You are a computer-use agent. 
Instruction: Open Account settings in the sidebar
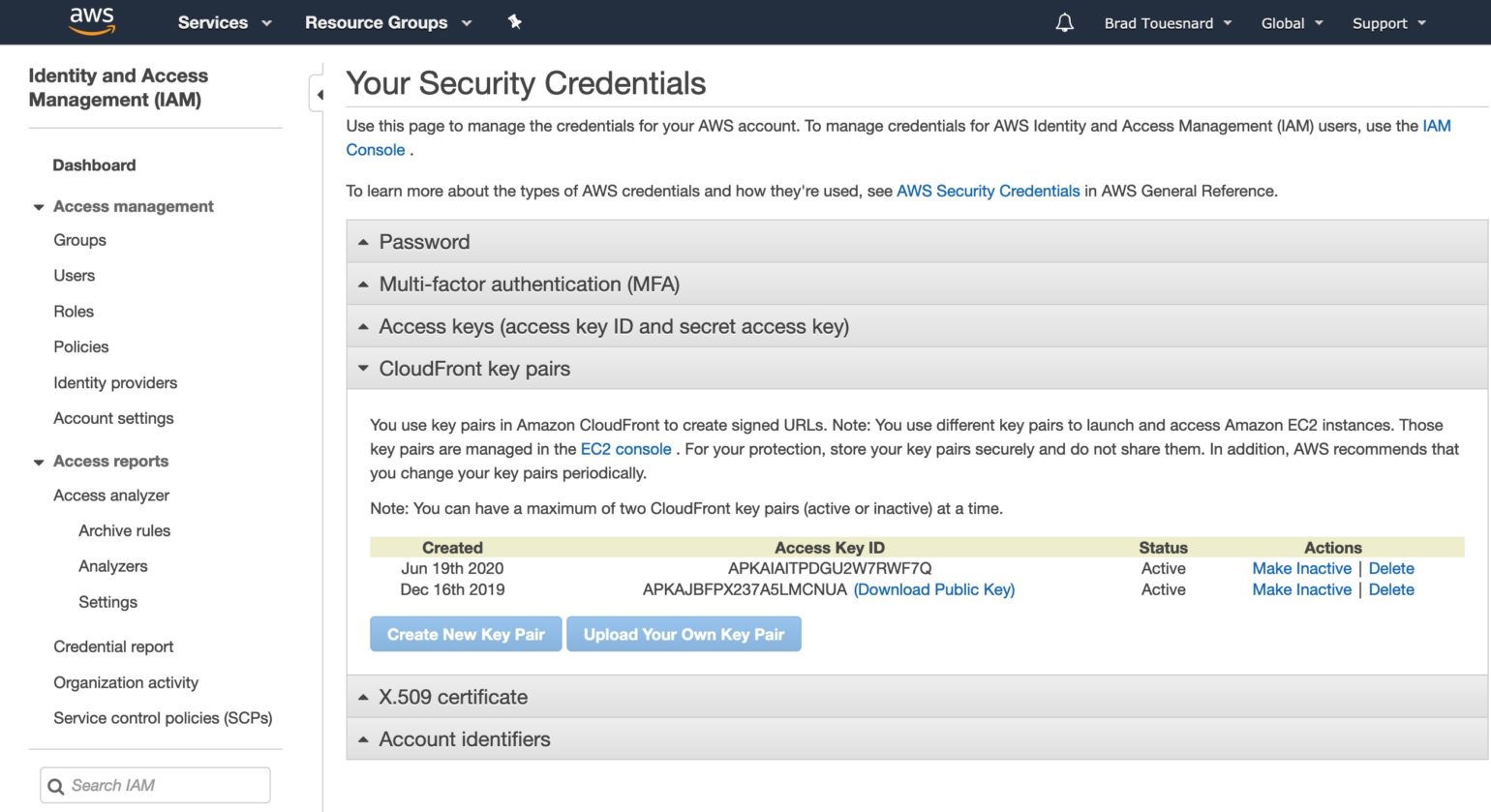(x=113, y=418)
